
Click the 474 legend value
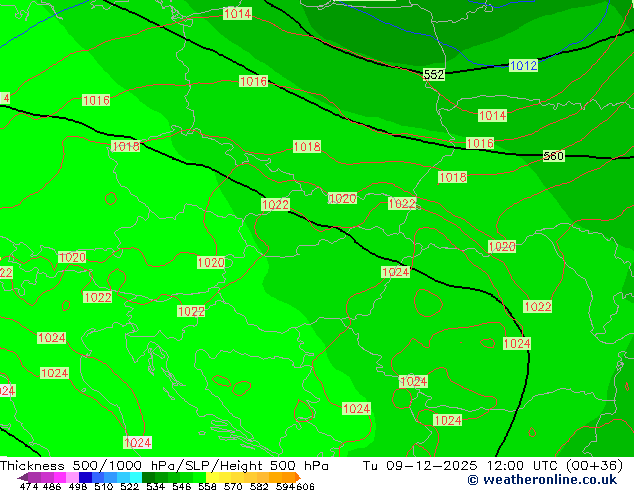point(29,486)
